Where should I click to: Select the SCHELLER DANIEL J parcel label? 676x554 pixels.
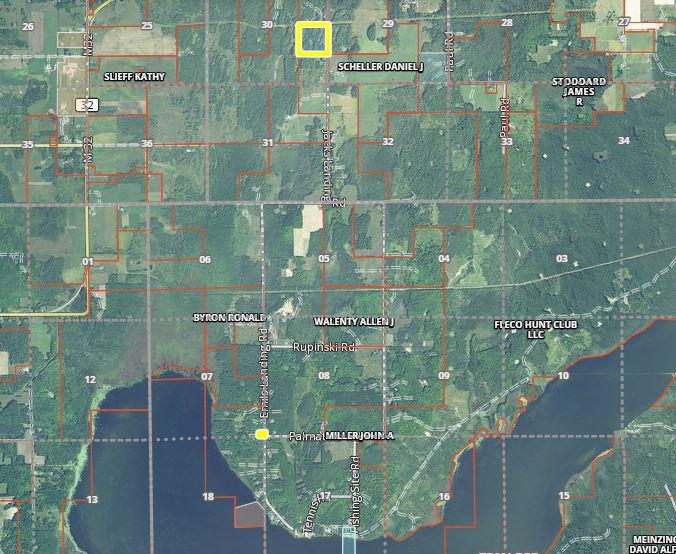381,66
